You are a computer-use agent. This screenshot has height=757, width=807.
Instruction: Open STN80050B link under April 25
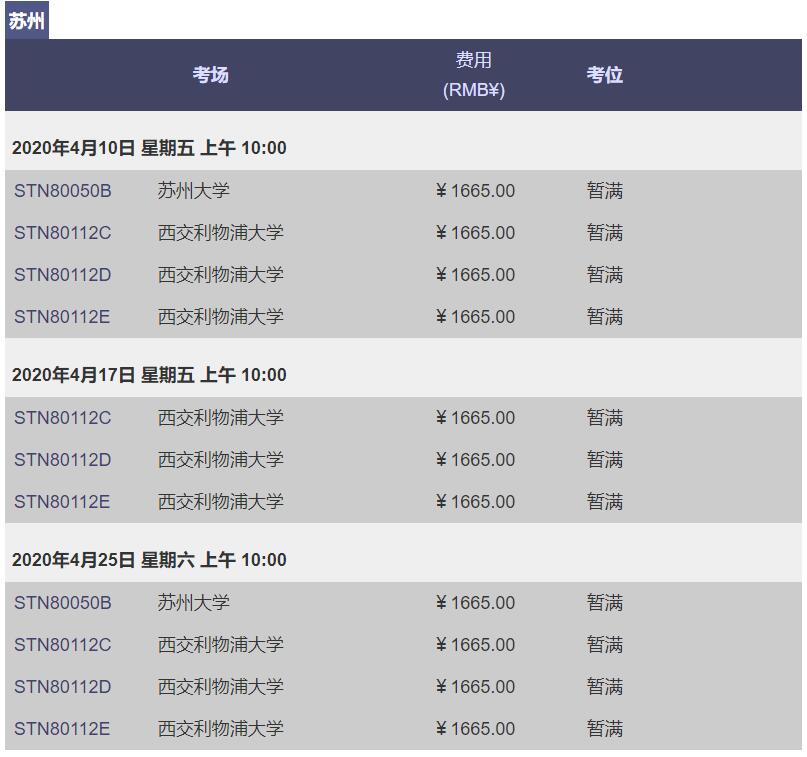coord(63,603)
